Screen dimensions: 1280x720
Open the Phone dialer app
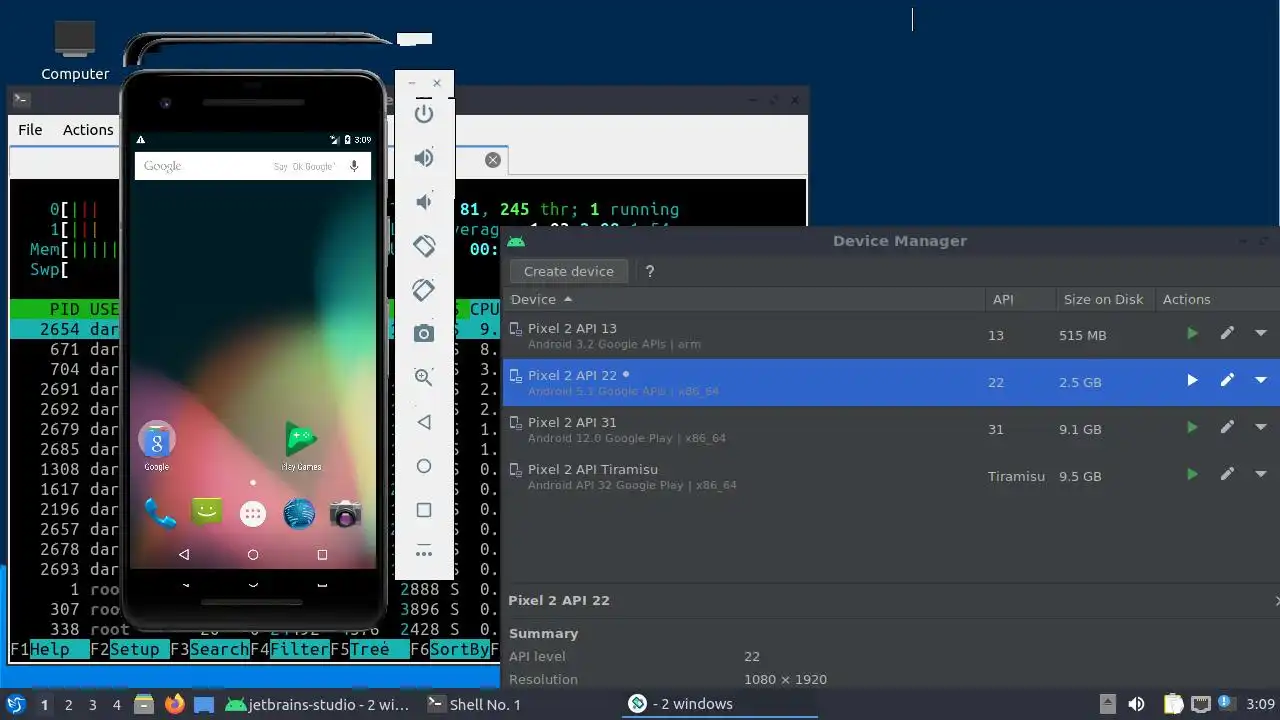click(x=160, y=513)
